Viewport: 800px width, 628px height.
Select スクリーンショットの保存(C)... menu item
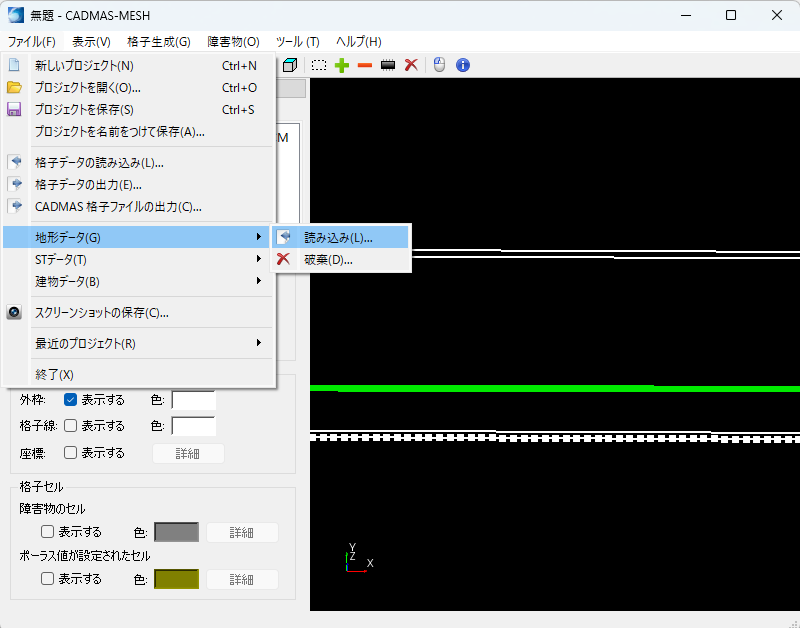point(101,312)
